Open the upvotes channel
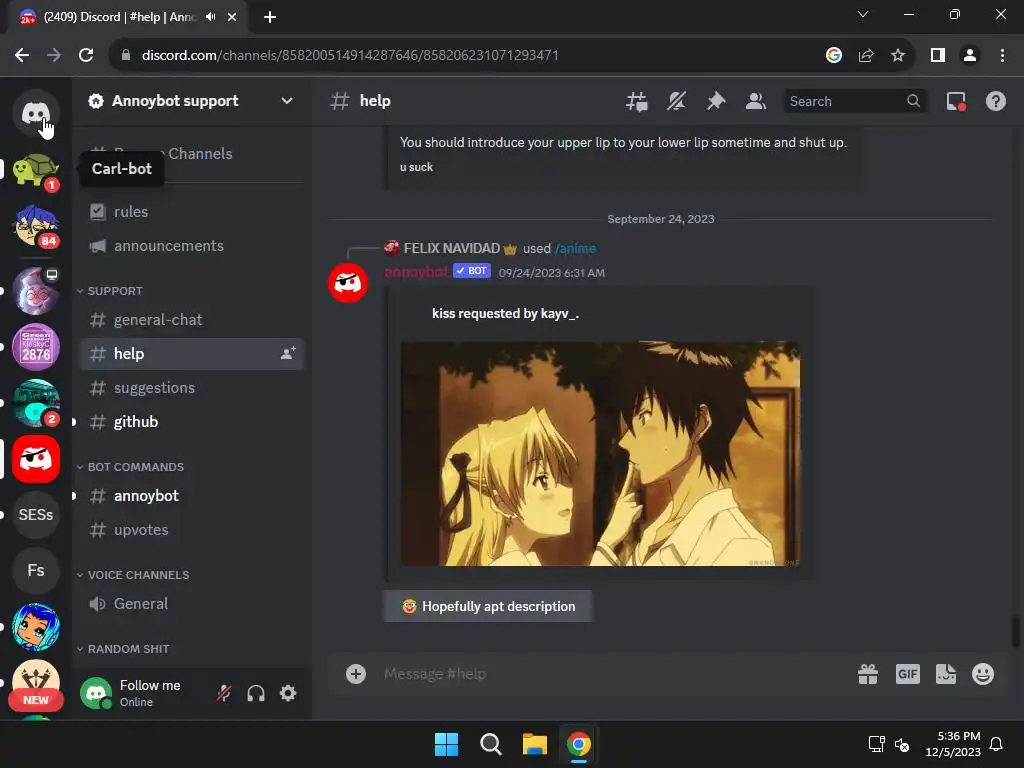Screen dimensions: 1024x768 click(192, 530)
